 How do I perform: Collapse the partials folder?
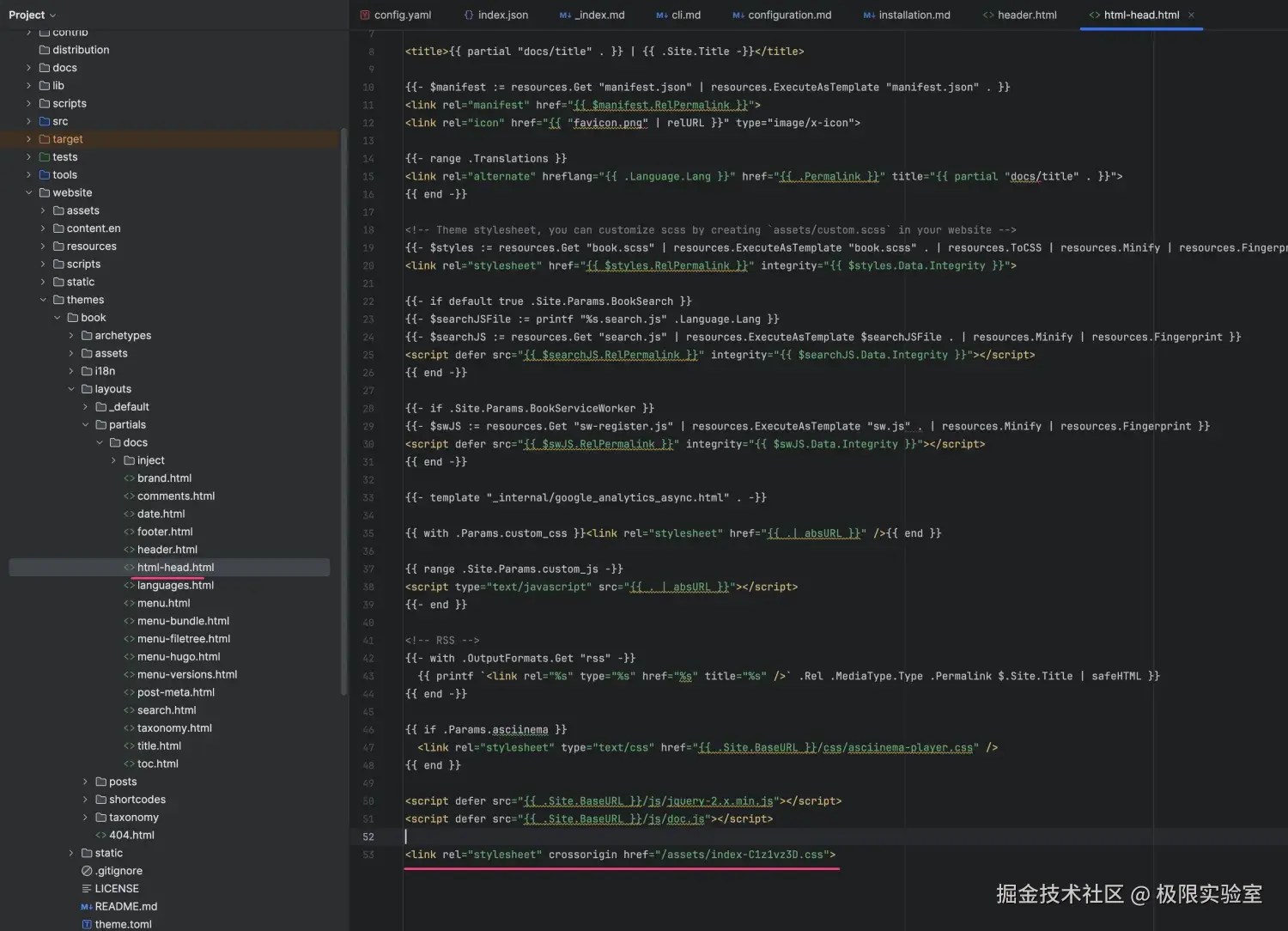[85, 425]
